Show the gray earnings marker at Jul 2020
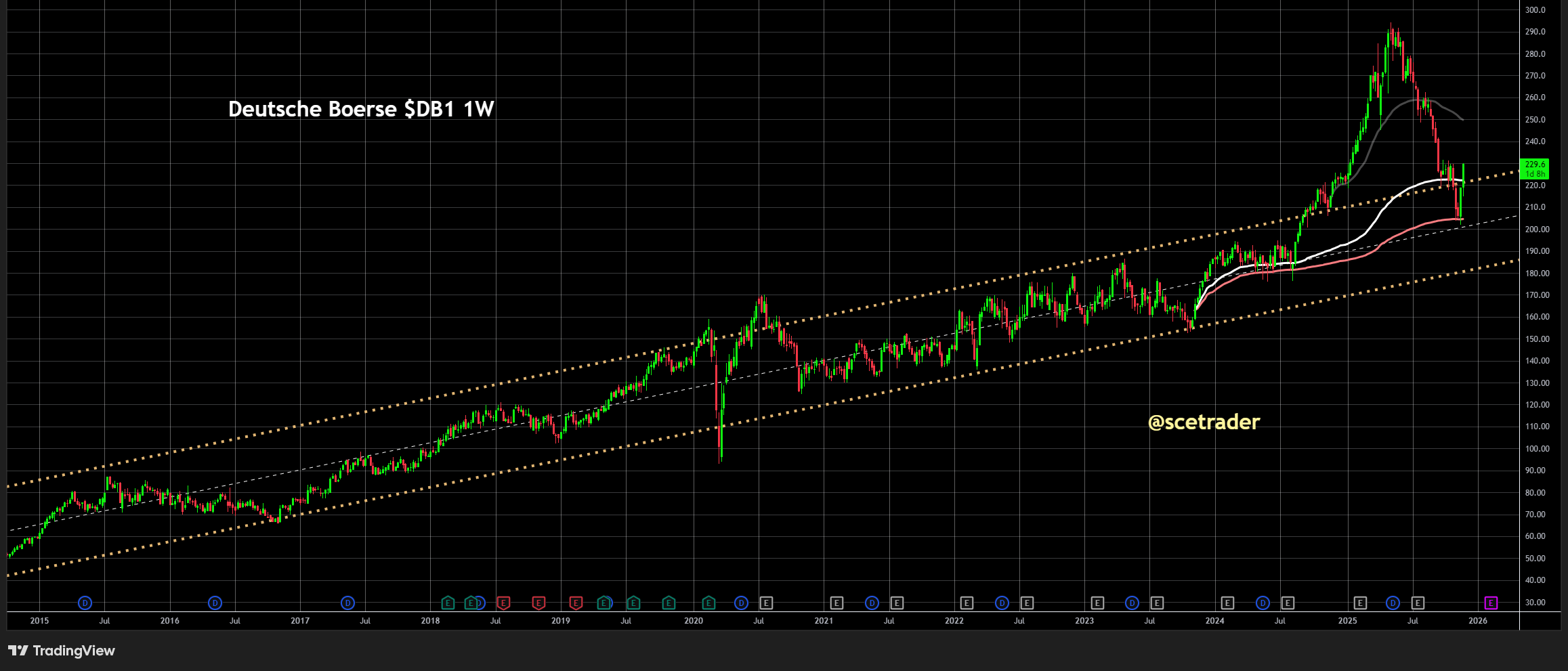 (x=766, y=603)
